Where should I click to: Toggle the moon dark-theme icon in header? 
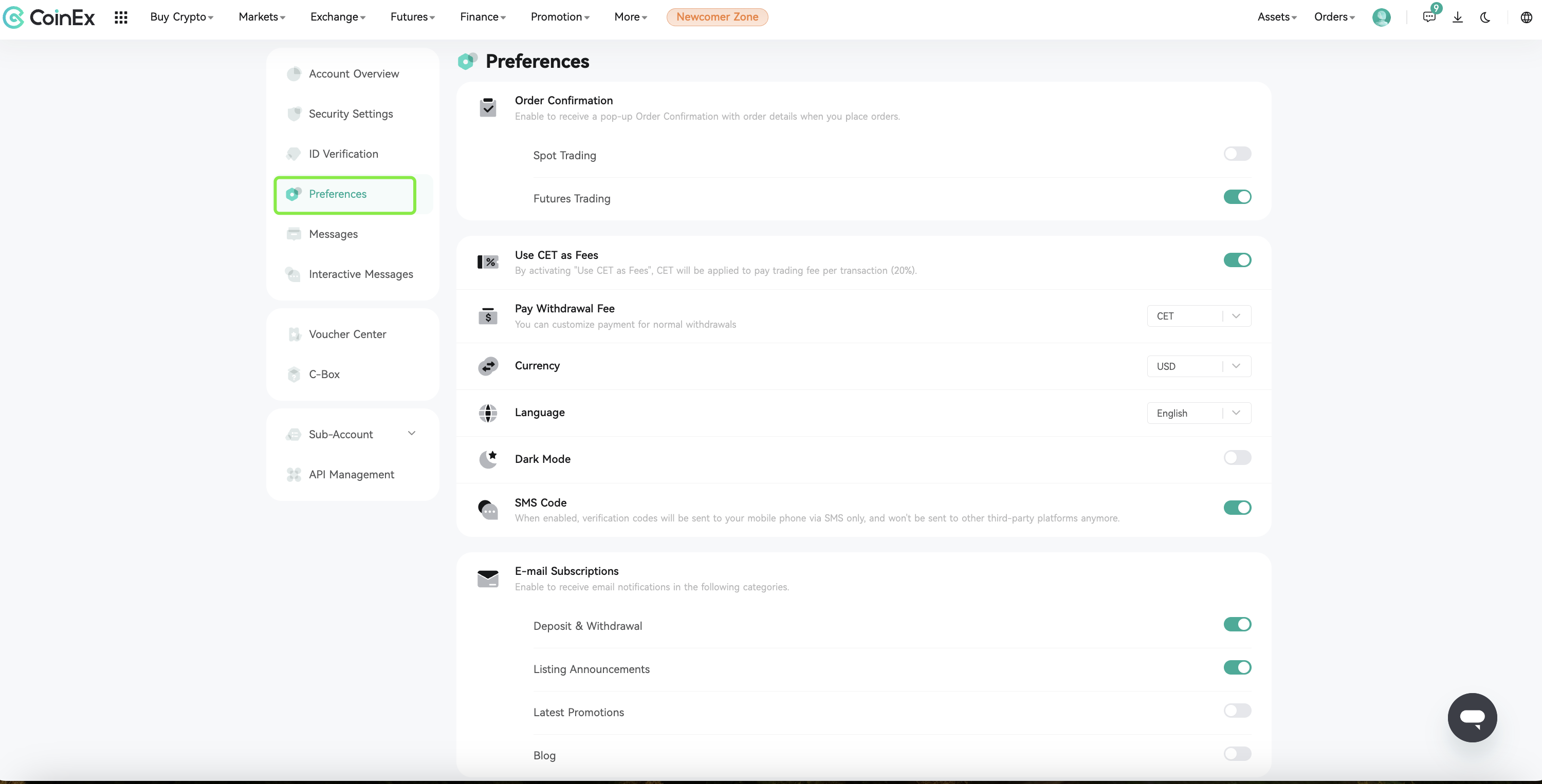click(x=1485, y=17)
